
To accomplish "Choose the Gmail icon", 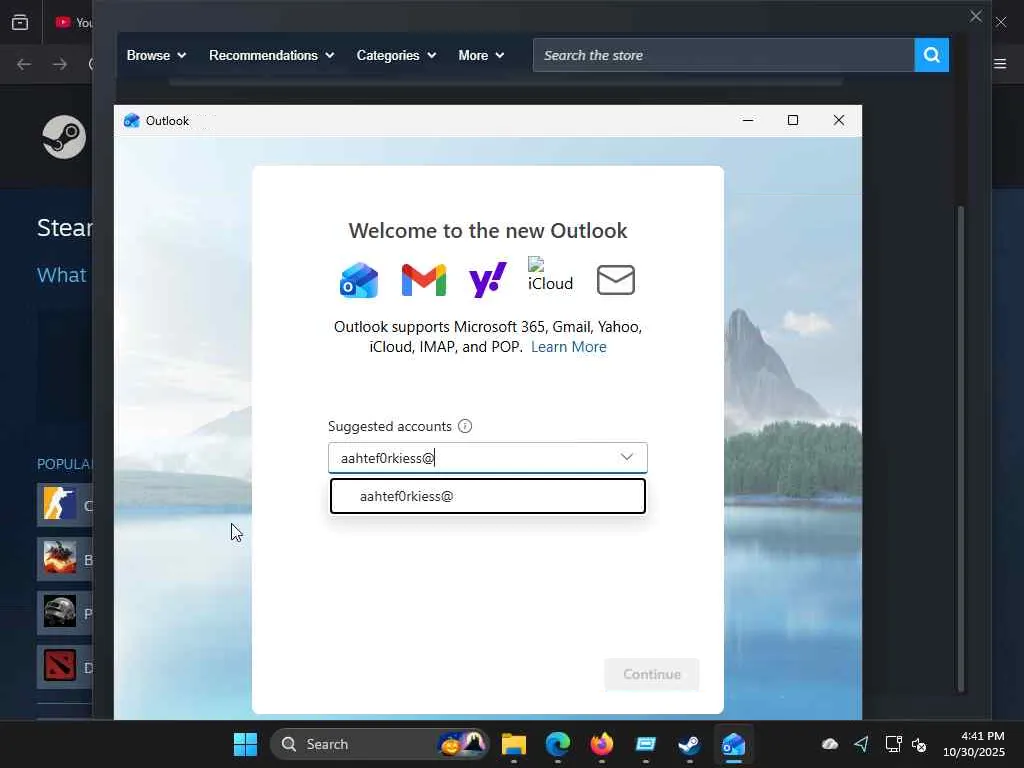I will click(x=423, y=280).
